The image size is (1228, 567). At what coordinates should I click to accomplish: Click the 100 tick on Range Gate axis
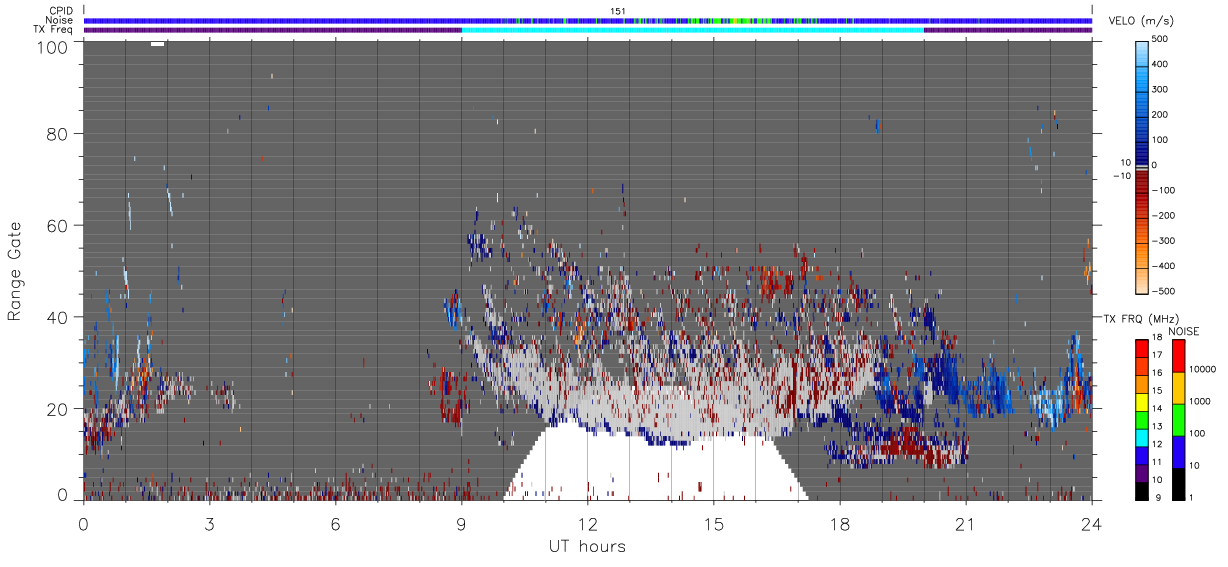point(54,46)
